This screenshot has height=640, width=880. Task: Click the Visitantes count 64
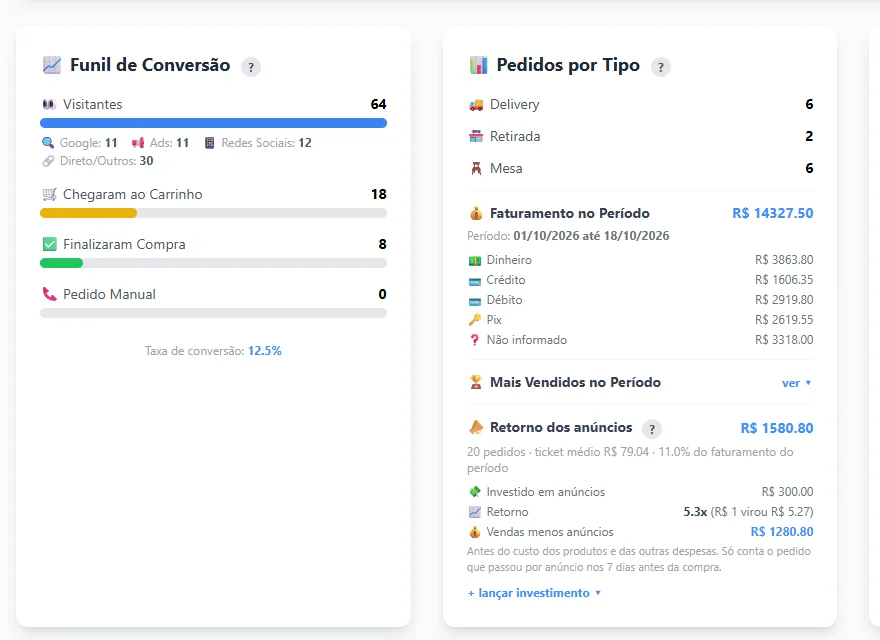378,104
